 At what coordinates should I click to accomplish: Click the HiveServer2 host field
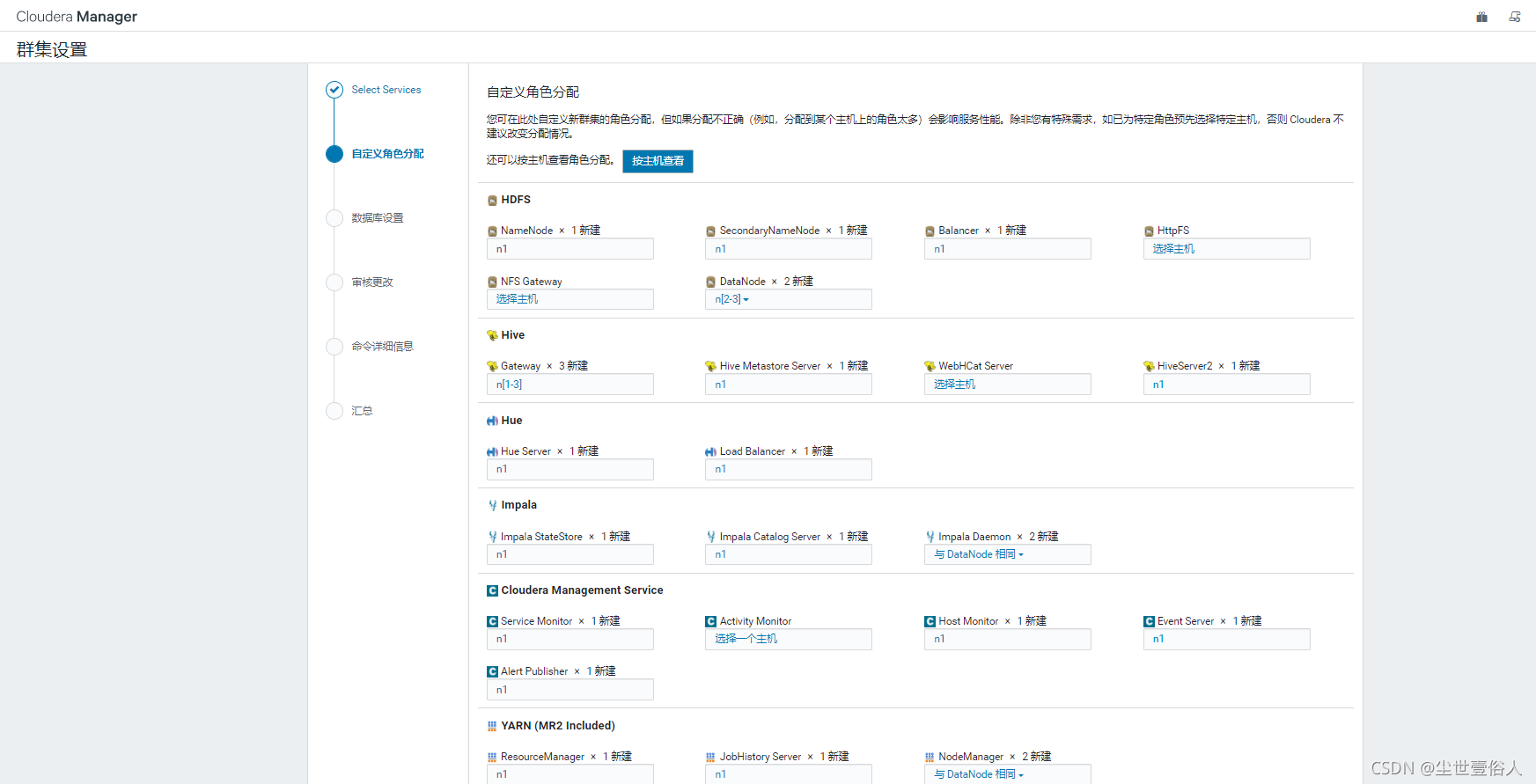[1227, 385]
